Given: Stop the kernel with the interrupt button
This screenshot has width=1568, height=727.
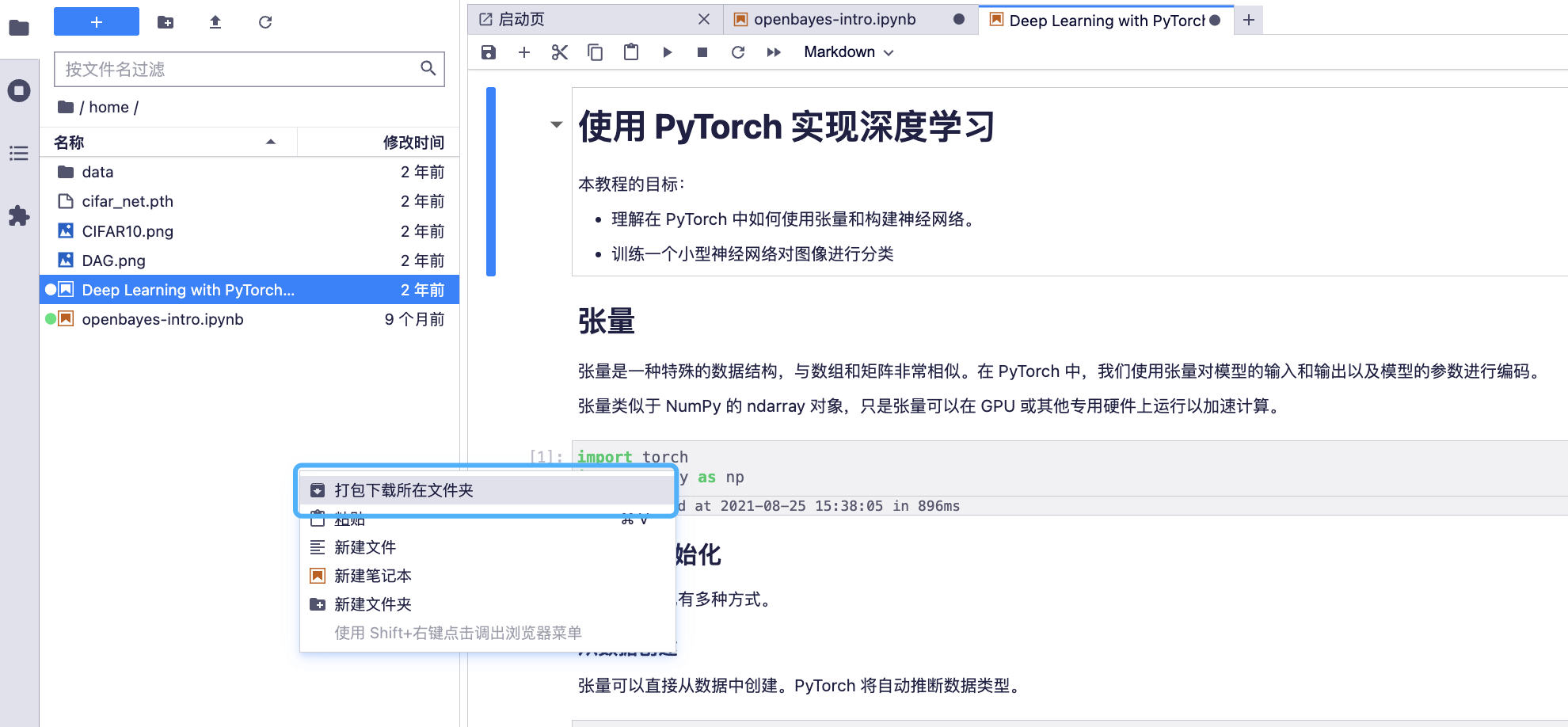Looking at the screenshot, I should (702, 52).
